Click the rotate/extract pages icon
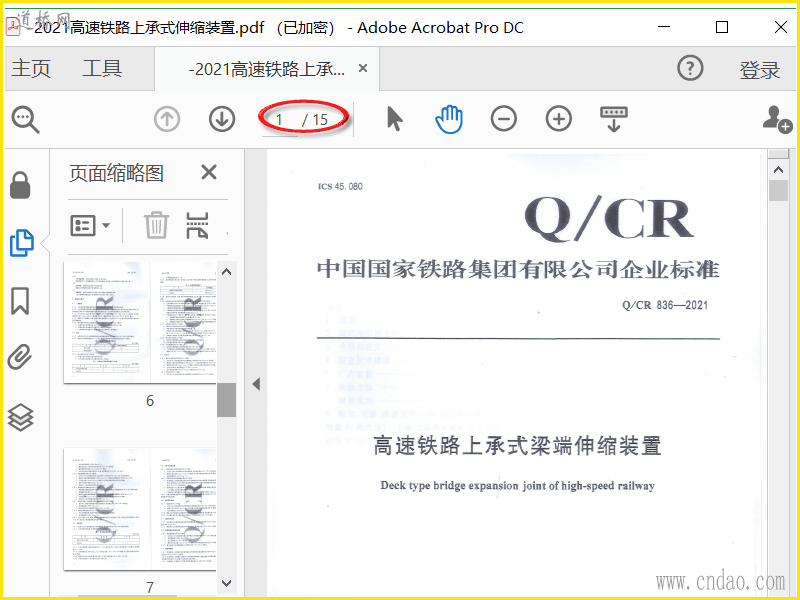The width and height of the screenshot is (800, 600). tap(197, 225)
